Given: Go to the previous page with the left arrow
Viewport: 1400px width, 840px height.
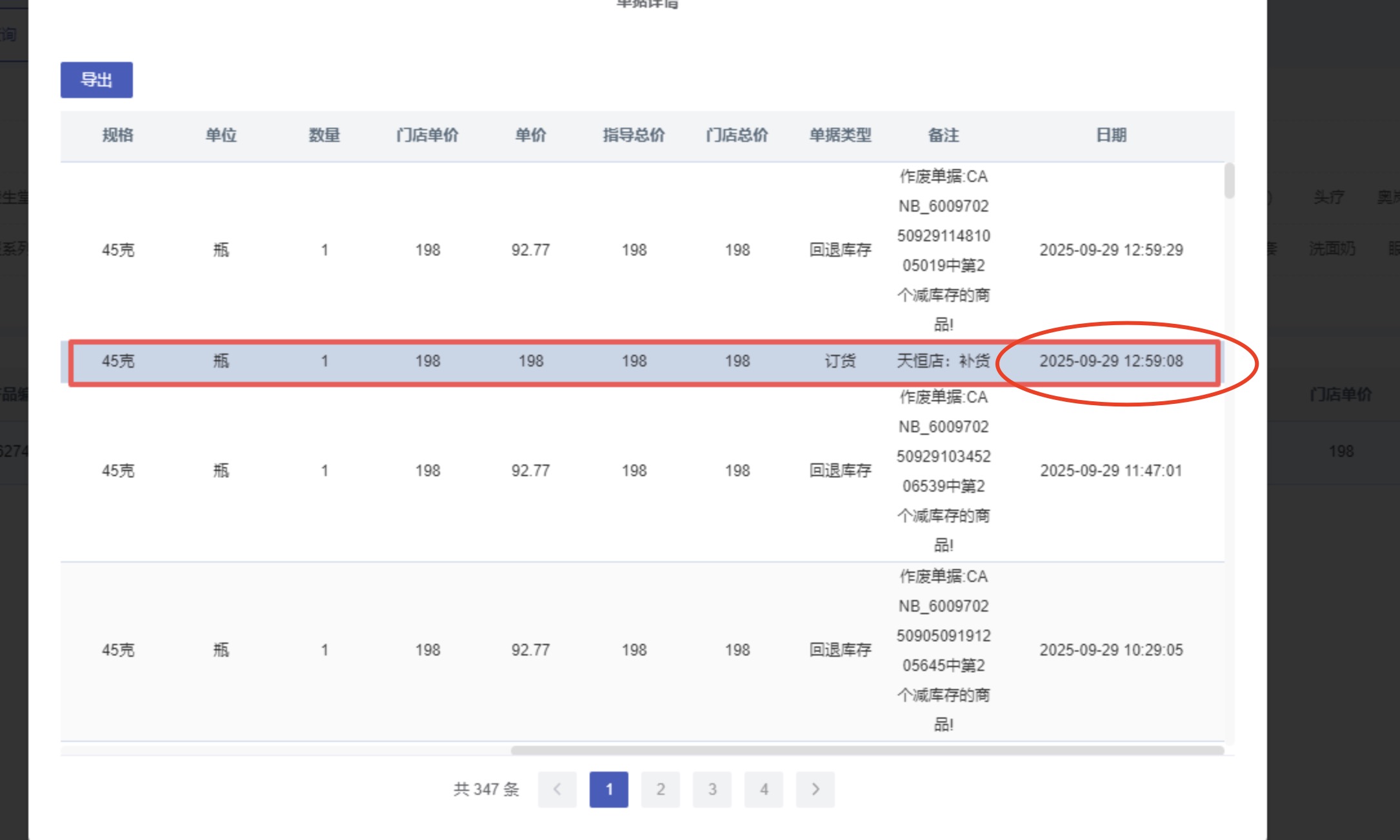Looking at the screenshot, I should tap(557, 789).
